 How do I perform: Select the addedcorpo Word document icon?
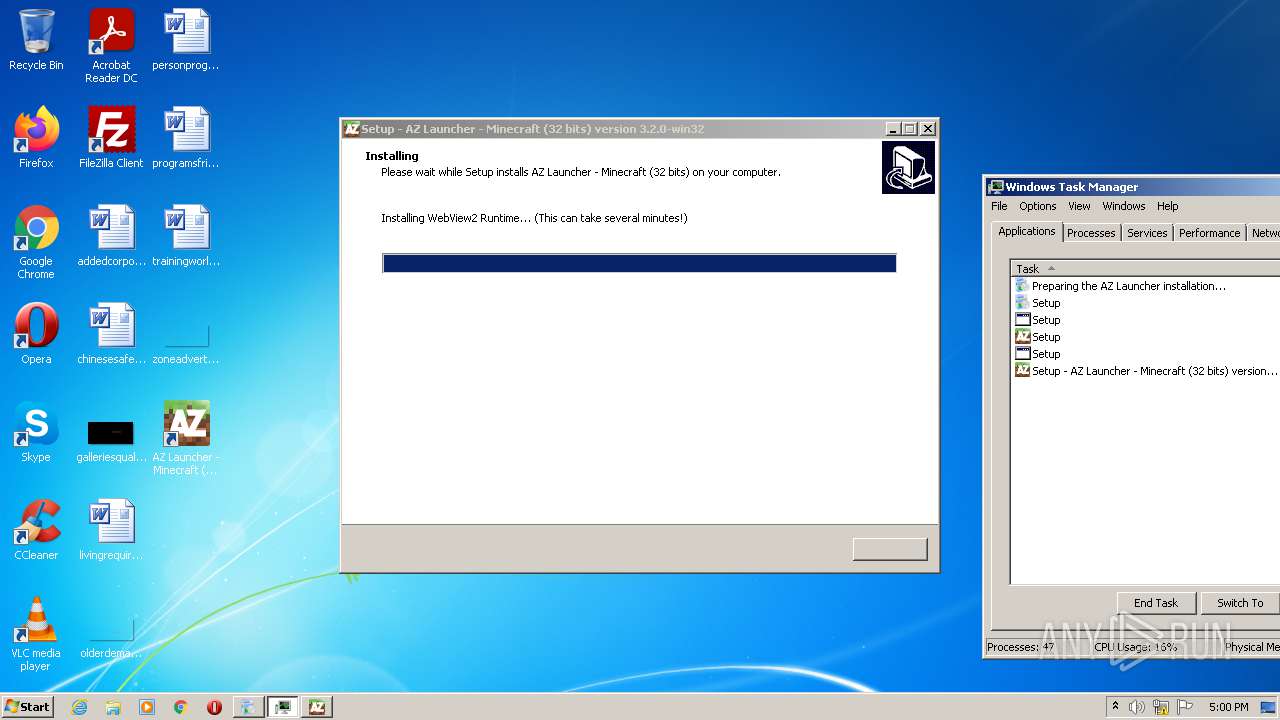[x=111, y=236]
